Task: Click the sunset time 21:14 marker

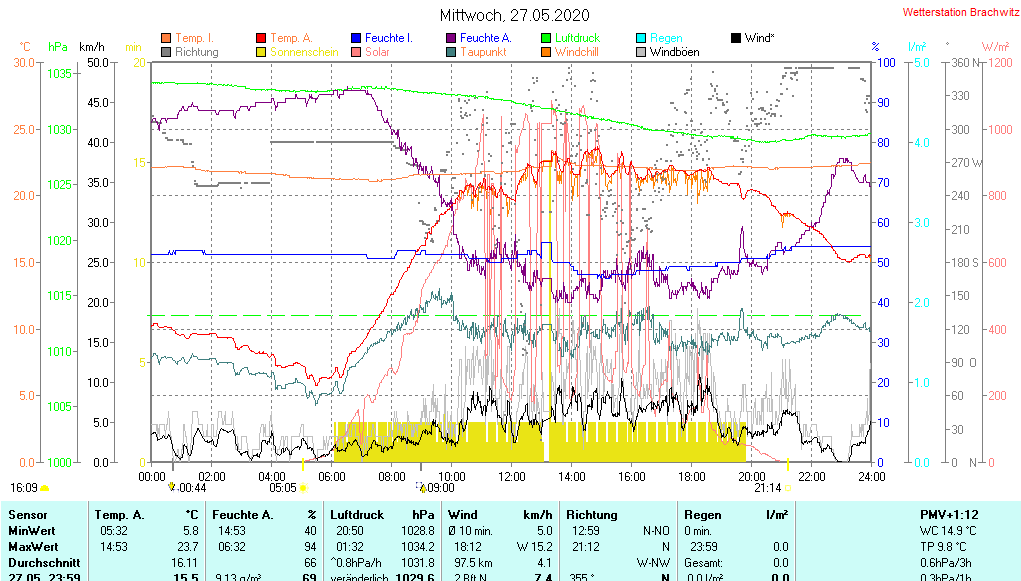Action: pyautogui.click(x=767, y=488)
